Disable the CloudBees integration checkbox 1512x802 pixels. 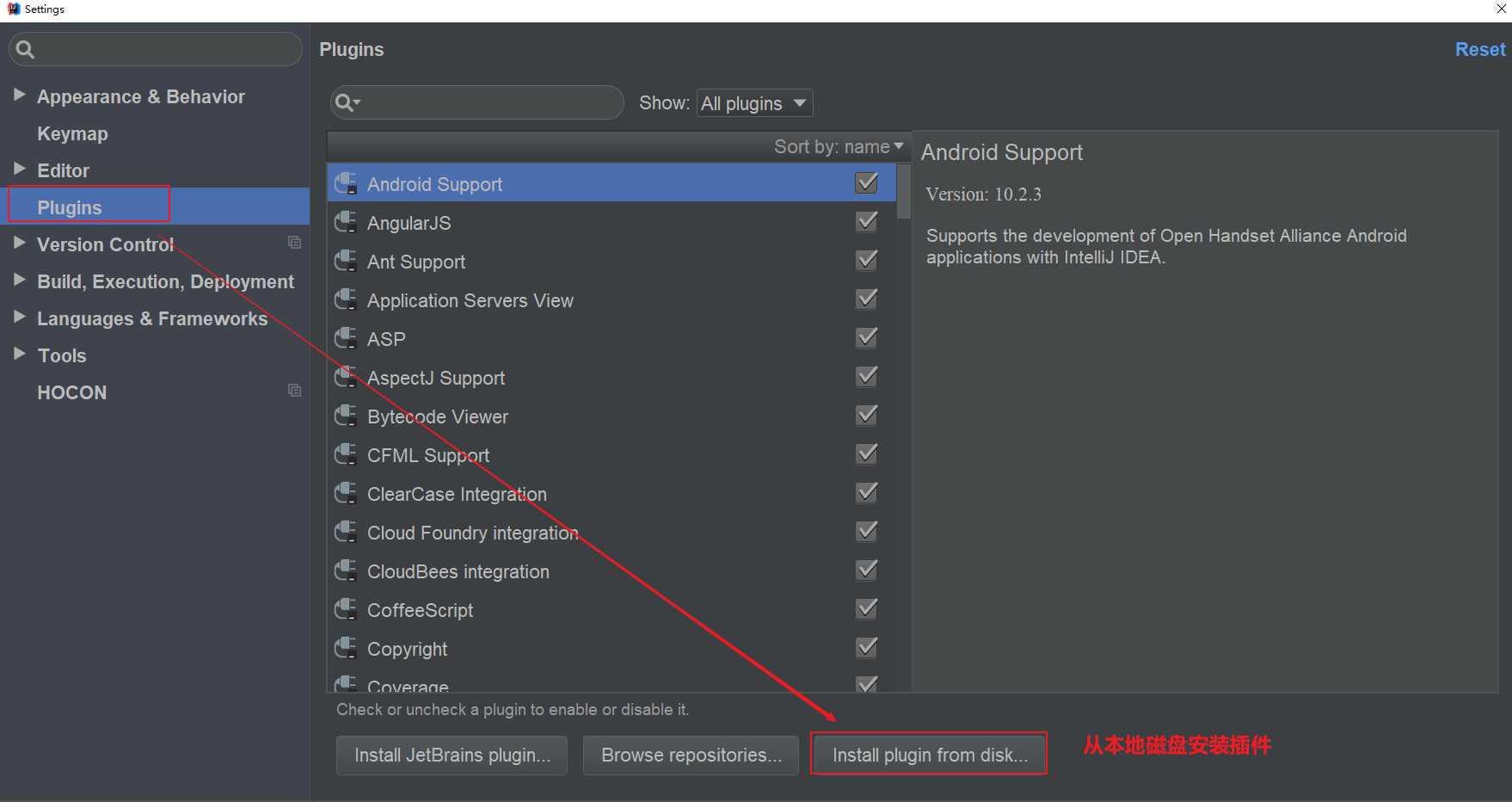[x=867, y=570]
